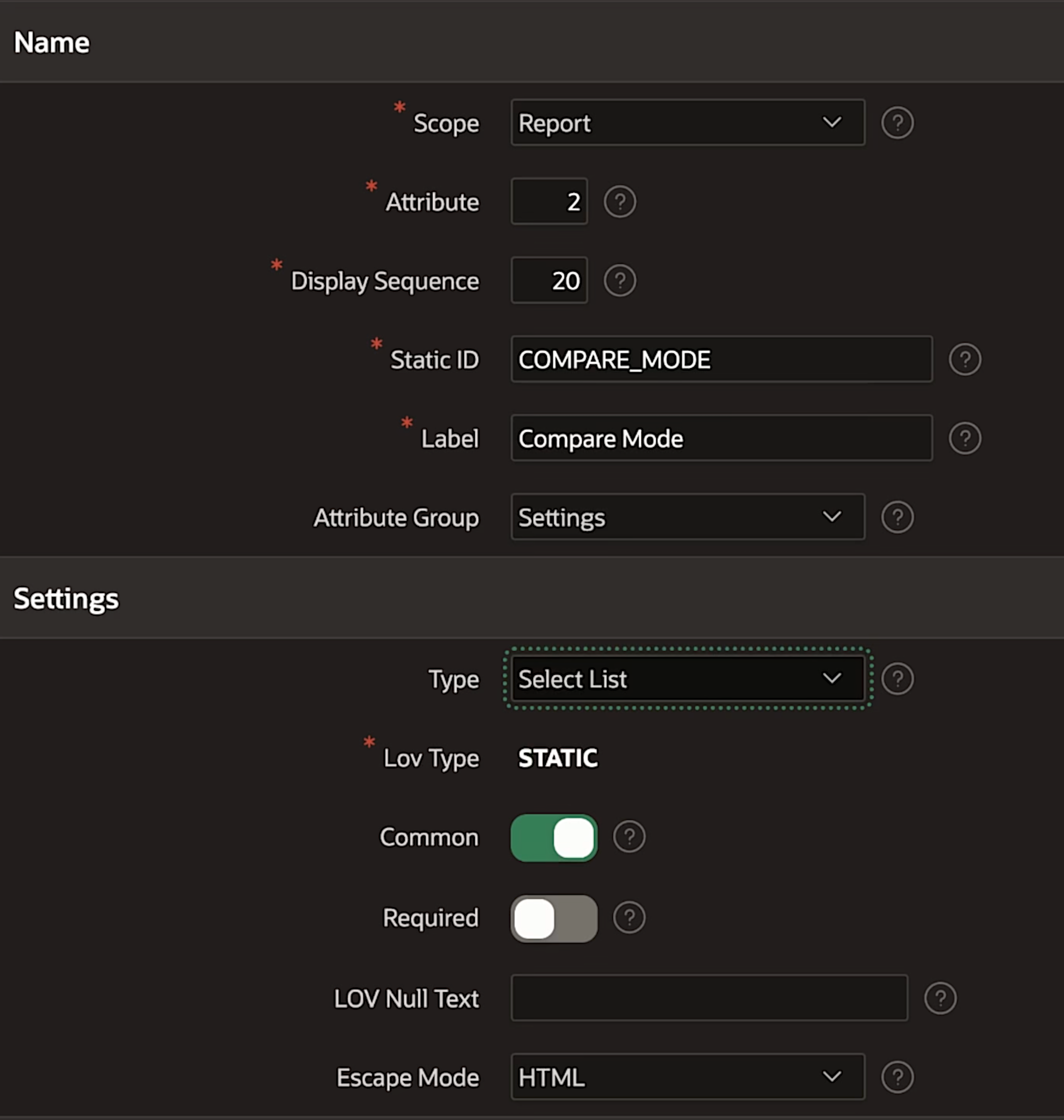Image resolution: width=1064 pixels, height=1120 pixels.
Task: Open help for the Scope field
Action: click(897, 122)
